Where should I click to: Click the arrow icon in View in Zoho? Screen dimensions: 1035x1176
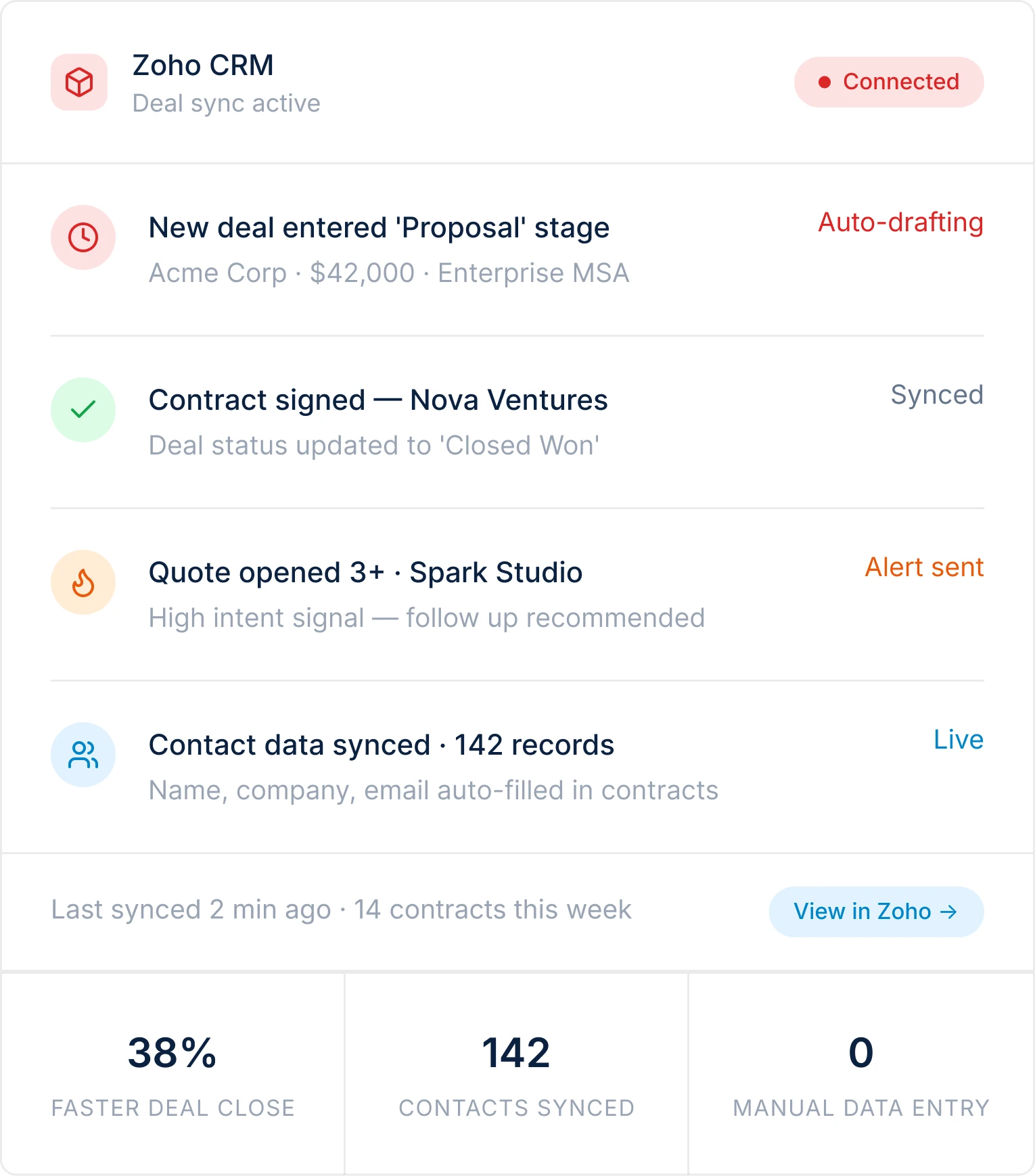coord(951,912)
